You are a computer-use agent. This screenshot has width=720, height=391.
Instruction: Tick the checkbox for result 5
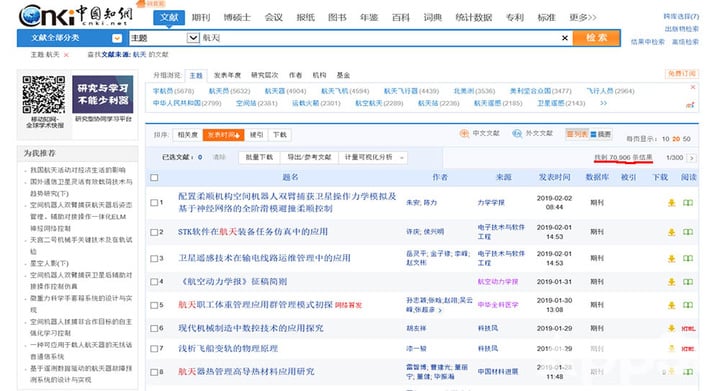point(154,305)
